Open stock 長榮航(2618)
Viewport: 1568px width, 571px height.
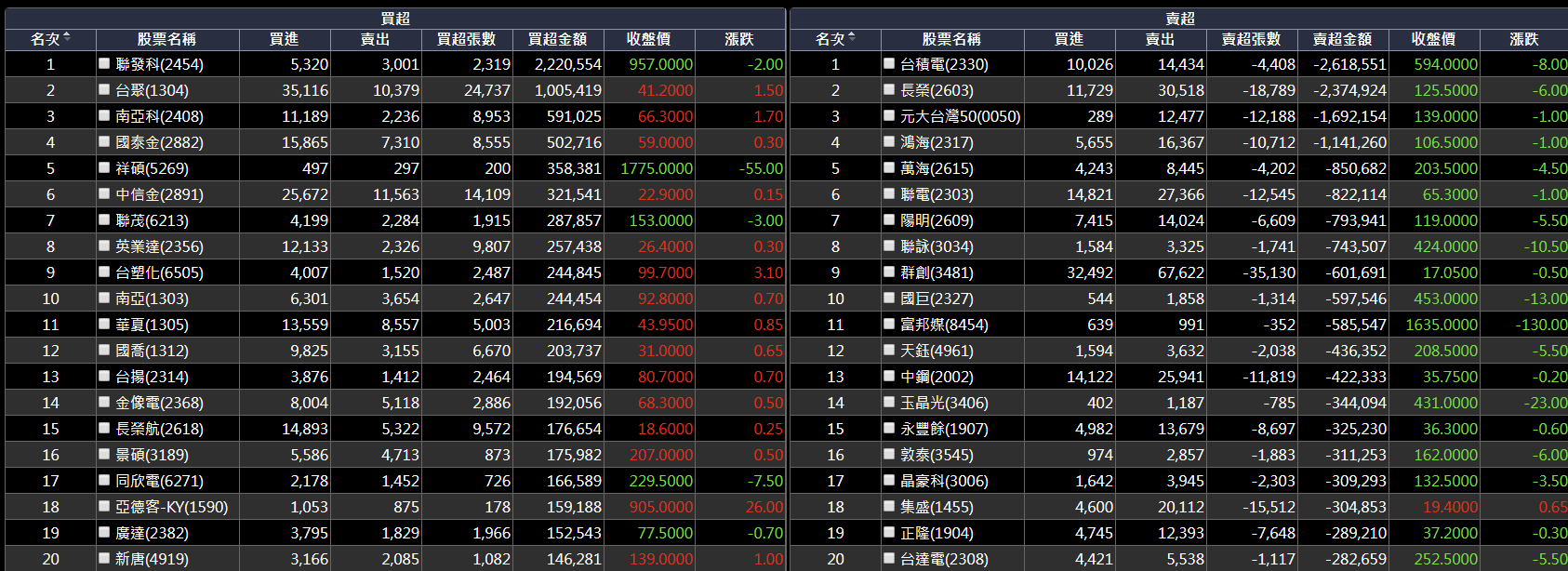click(x=159, y=429)
